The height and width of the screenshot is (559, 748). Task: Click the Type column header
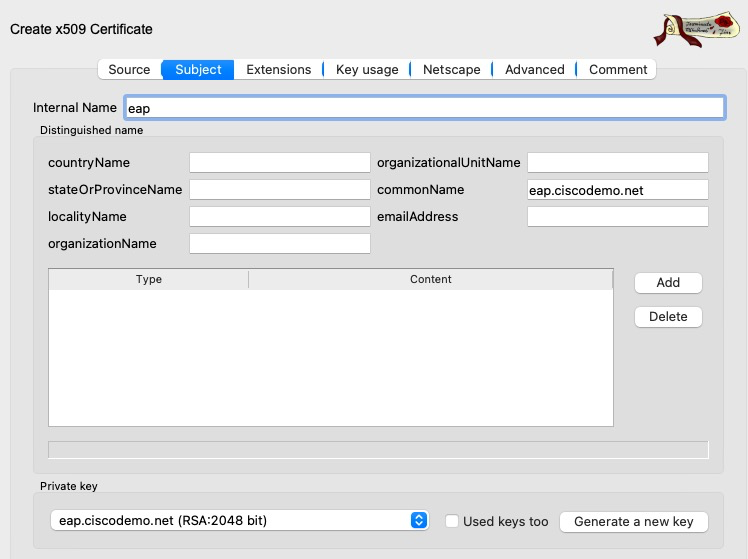click(148, 279)
